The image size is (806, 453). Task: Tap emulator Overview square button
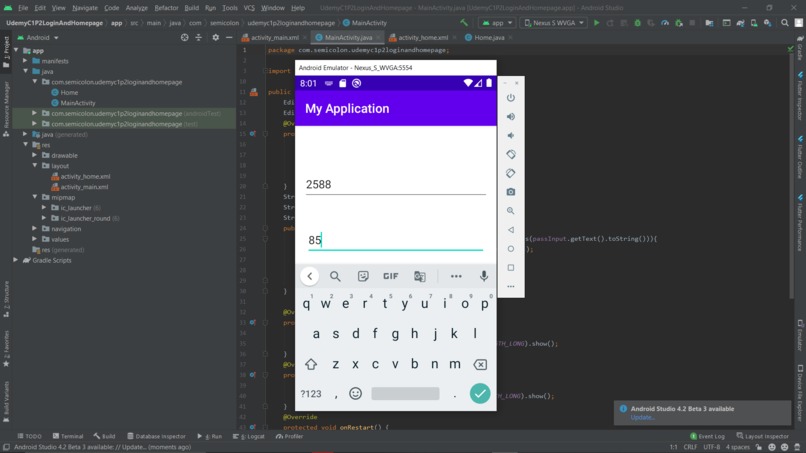(510, 267)
